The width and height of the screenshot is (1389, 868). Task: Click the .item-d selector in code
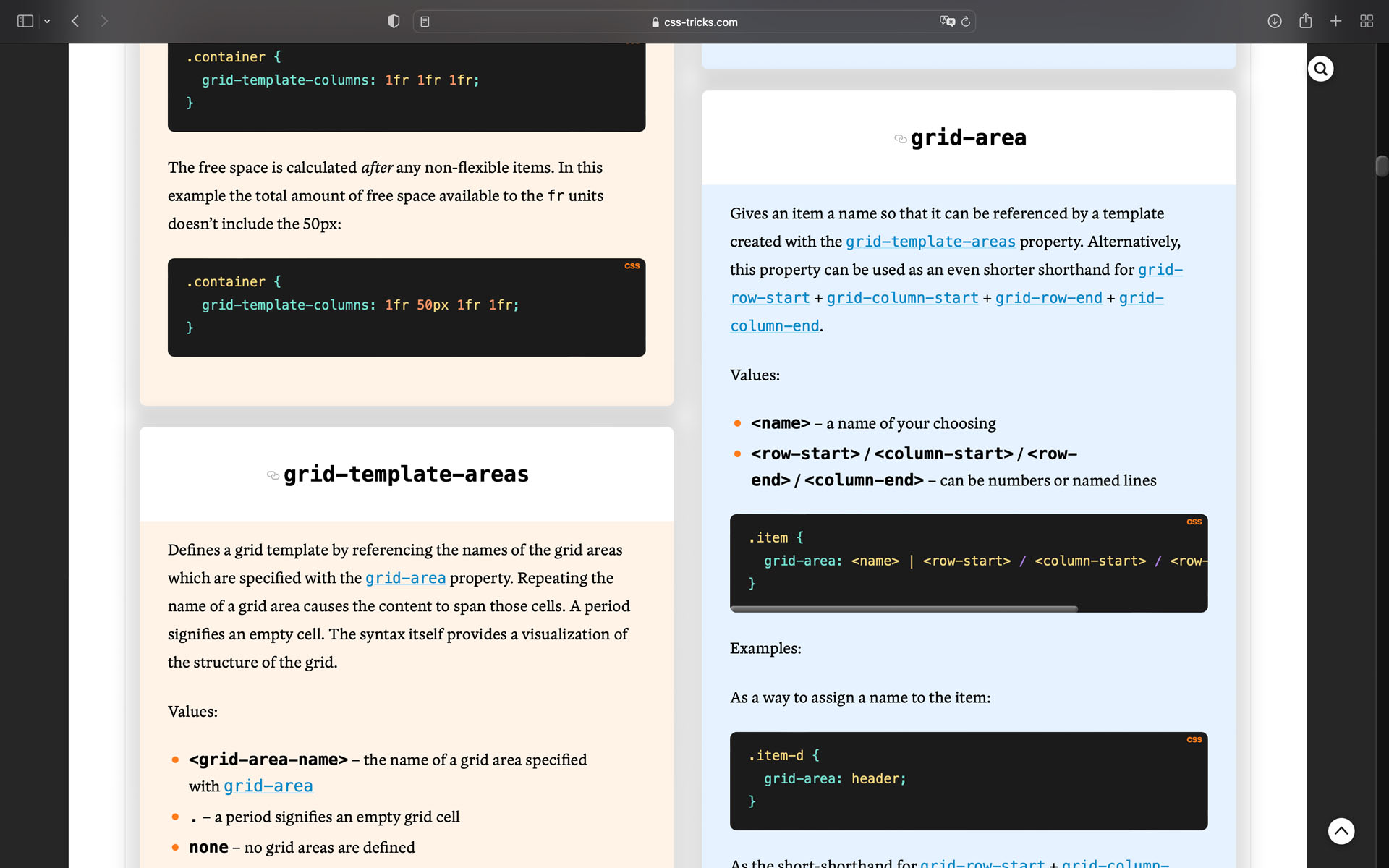[776, 756]
